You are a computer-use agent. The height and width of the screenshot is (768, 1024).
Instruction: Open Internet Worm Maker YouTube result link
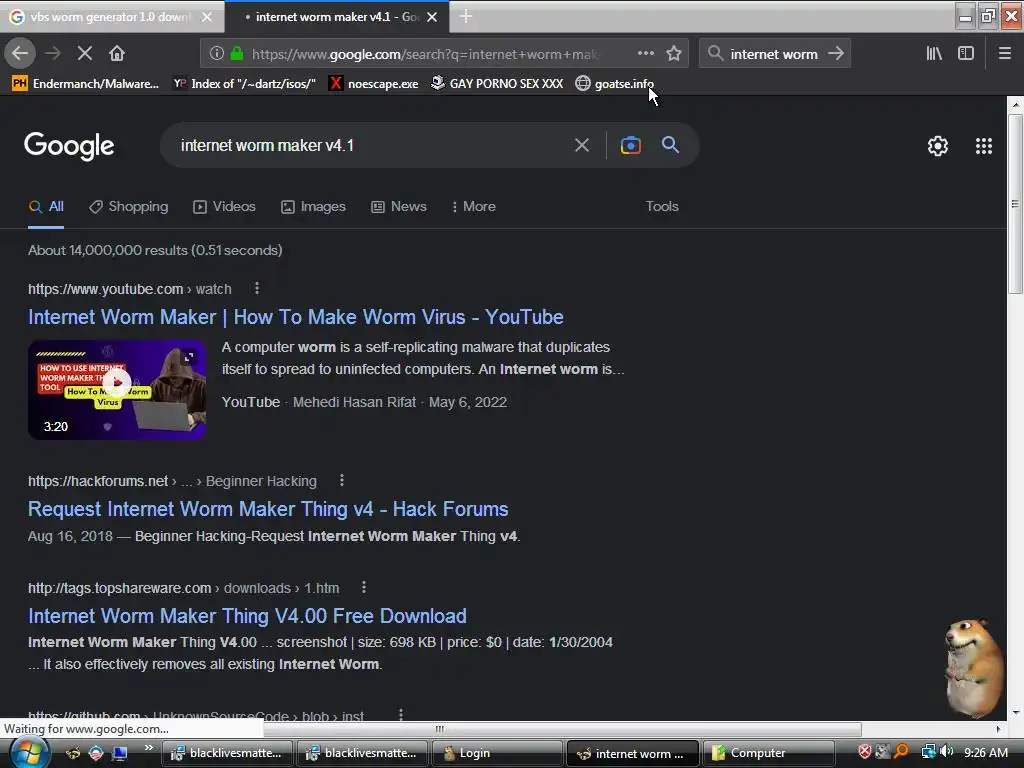click(295, 317)
